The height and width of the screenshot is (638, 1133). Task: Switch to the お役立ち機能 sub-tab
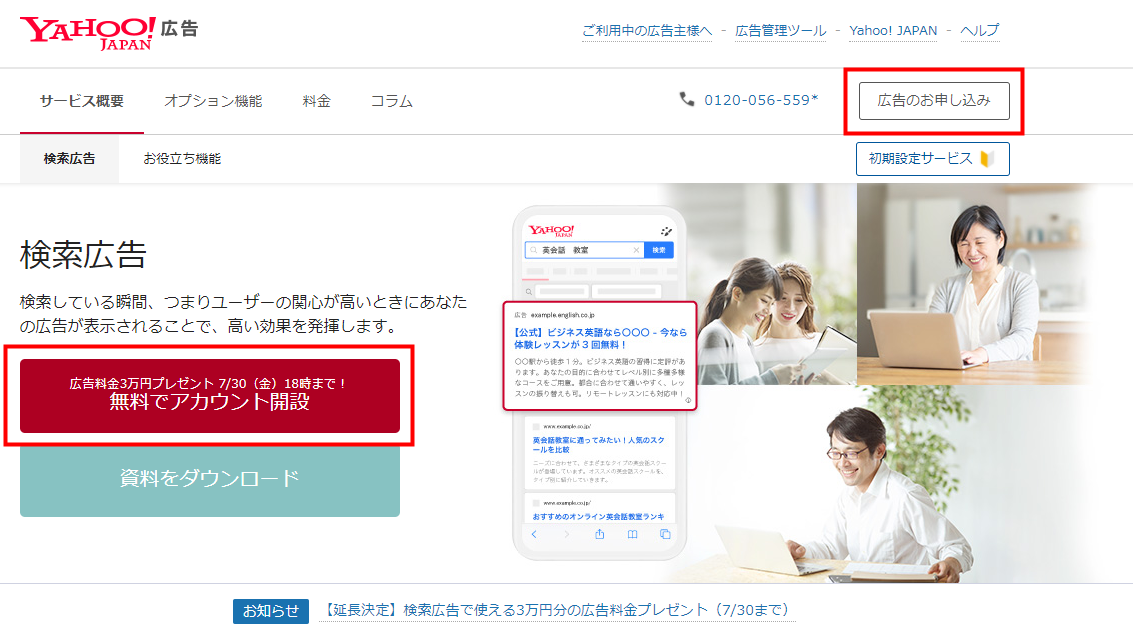[182, 159]
